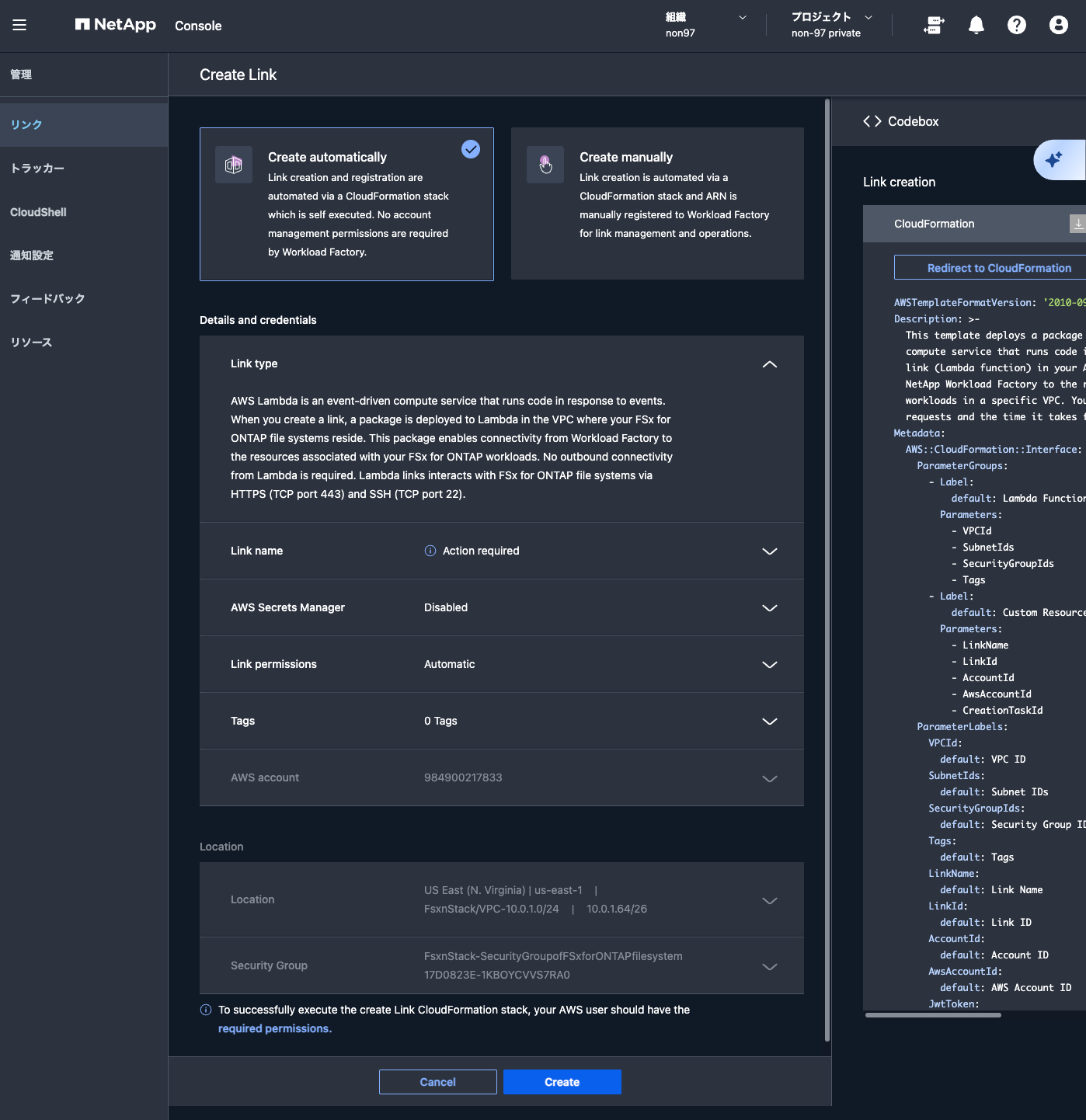
Task: Open the プロジェクト project dropdown
Action: tap(831, 25)
